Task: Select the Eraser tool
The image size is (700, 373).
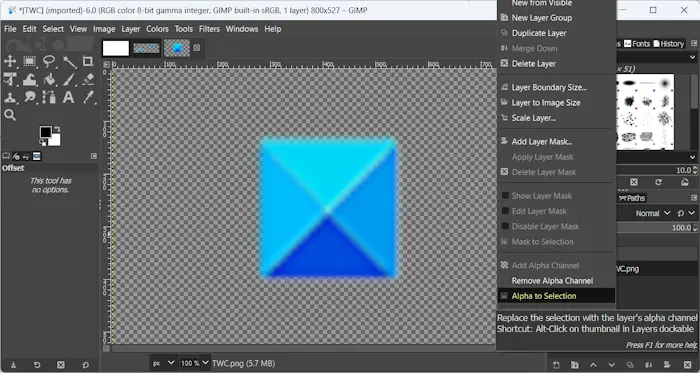Action: [88, 79]
